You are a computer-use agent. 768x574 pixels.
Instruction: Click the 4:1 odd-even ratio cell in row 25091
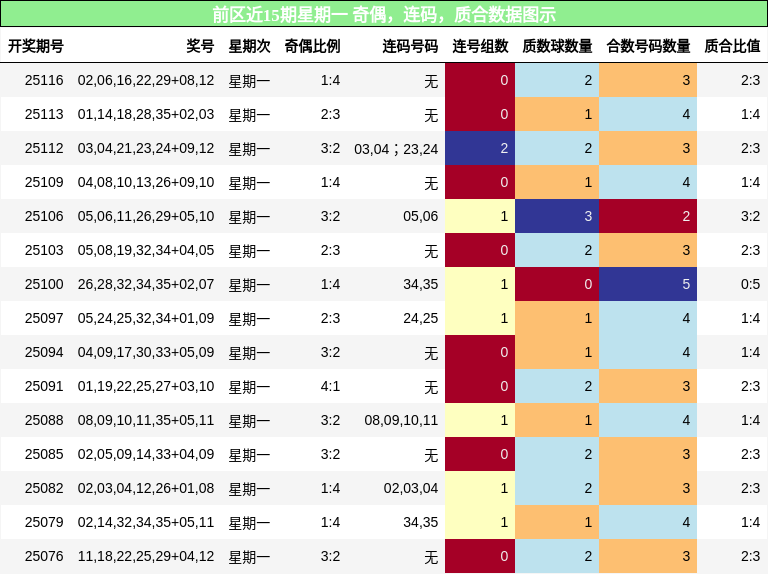click(x=330, y=386)
